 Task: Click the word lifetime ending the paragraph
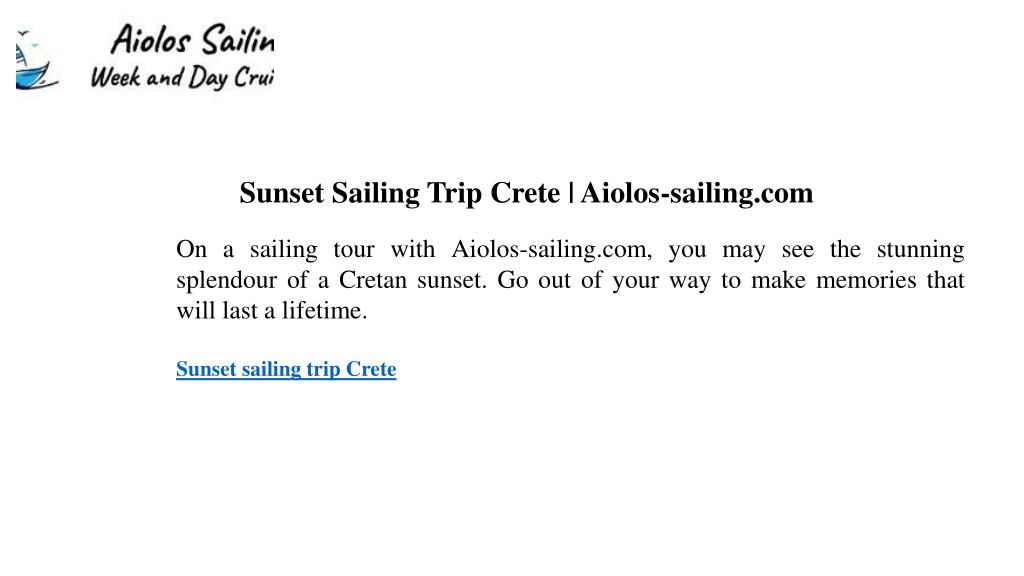coord(325,311)
